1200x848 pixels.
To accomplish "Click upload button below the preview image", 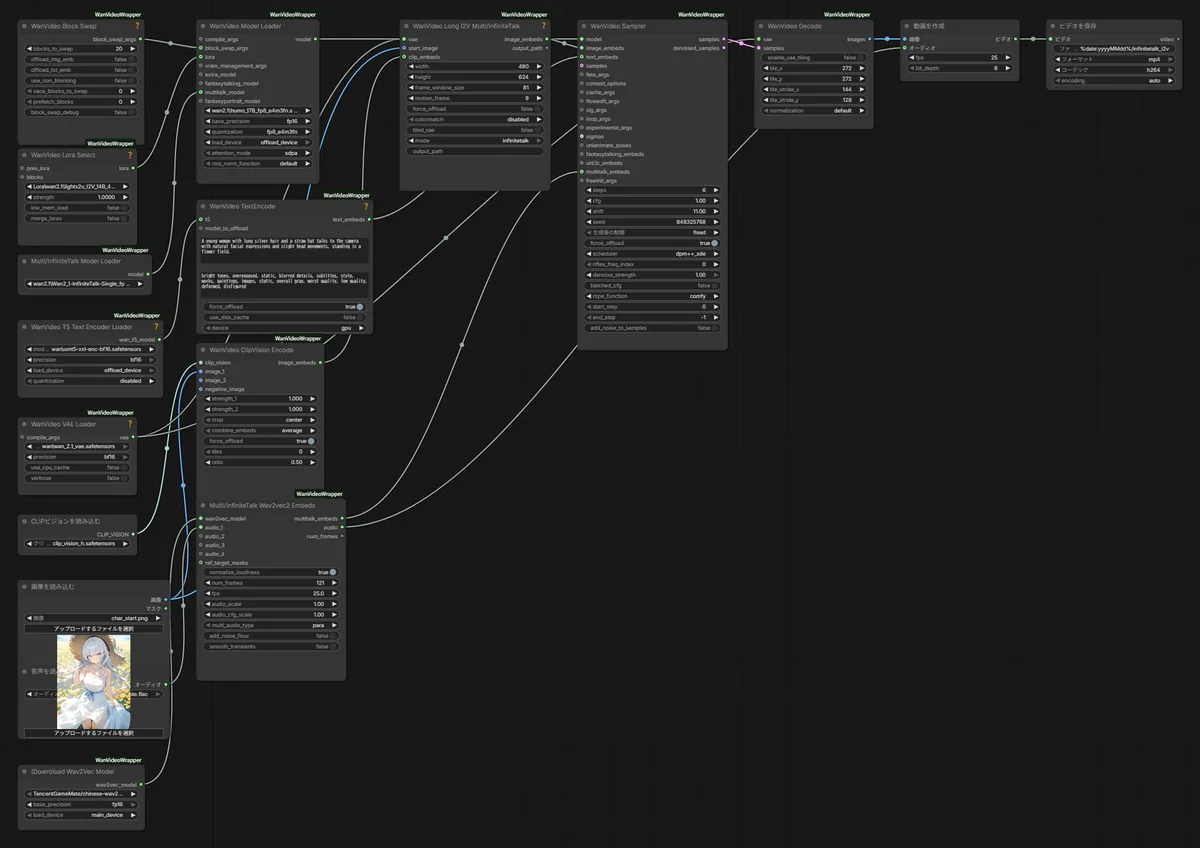I will coord(94,733).
